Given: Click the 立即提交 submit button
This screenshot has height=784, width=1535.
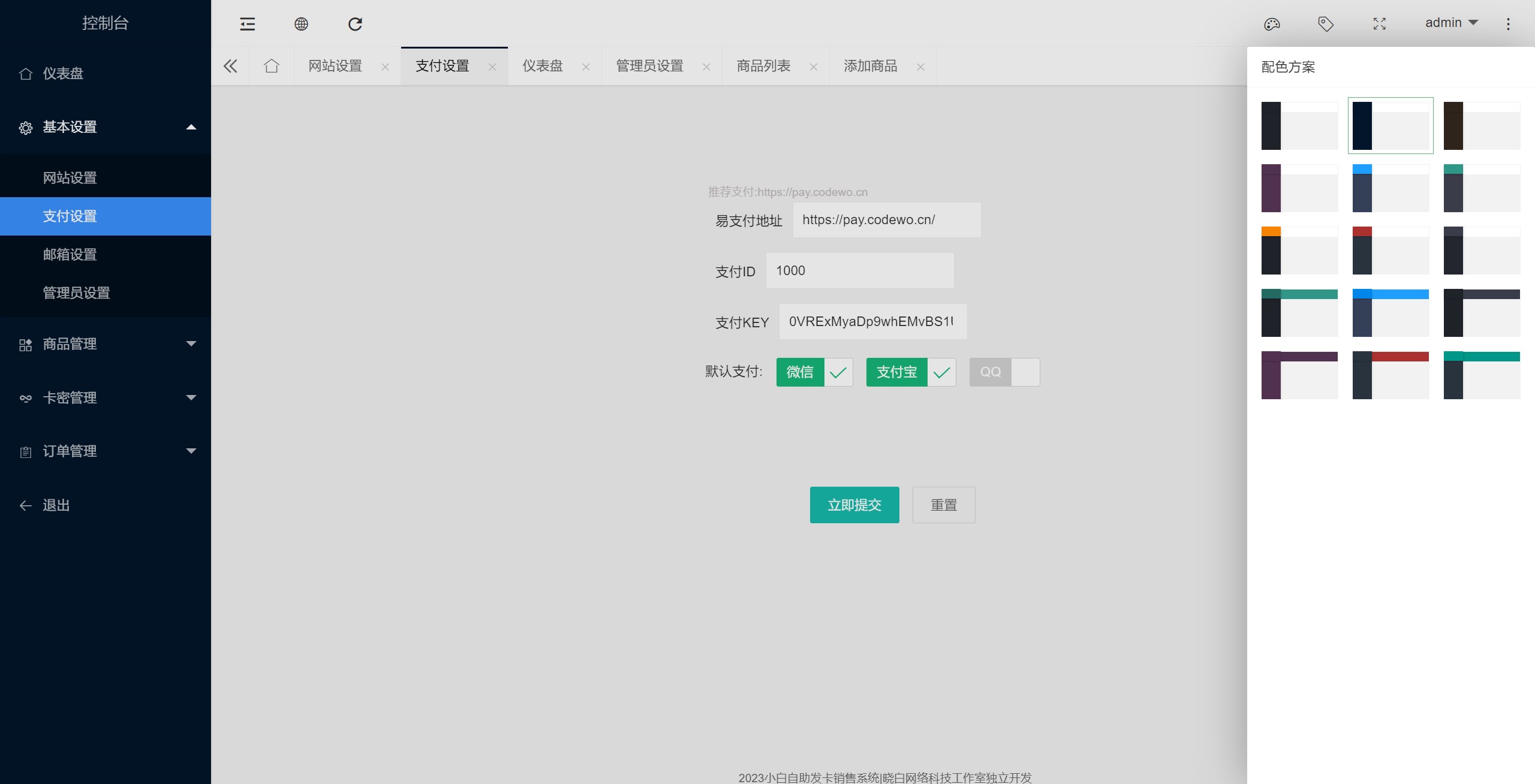Looking at the screenshot, I should tap(854, 505).
